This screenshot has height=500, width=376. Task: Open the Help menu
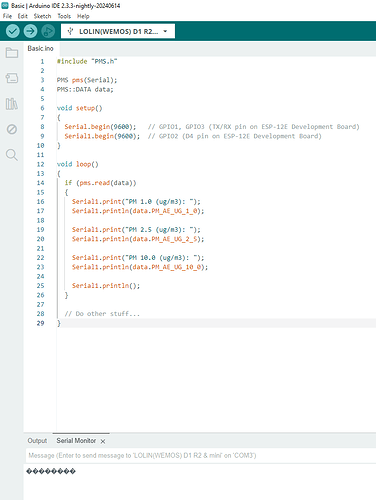(x=83, y=16)
